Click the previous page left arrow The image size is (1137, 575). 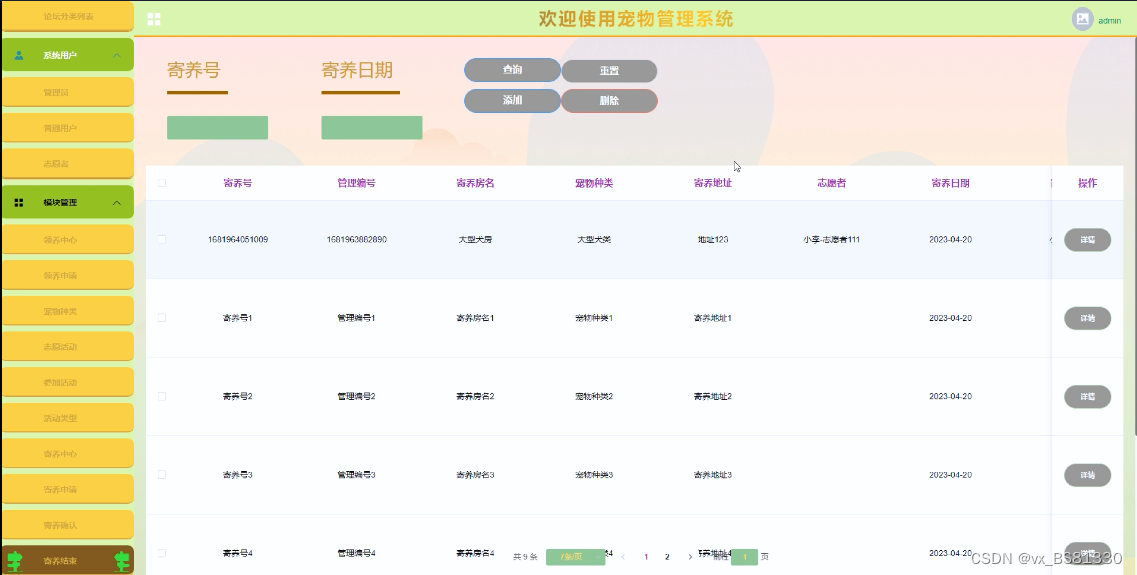pyautogui.click(x=623, y=557)
